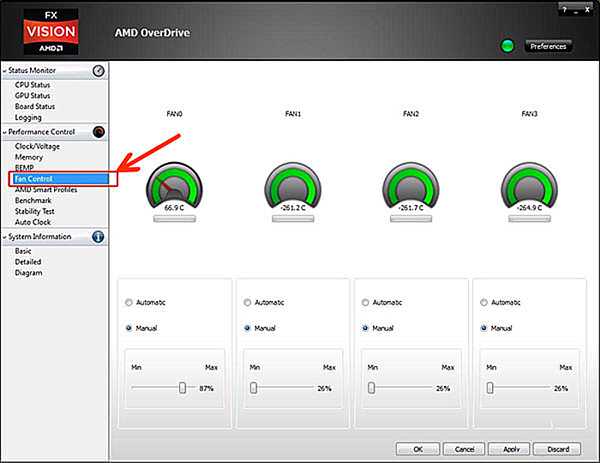Viewport: 600px width, 463px height.
Task: Select Fan Control in sidebar
Action: [x=61, y=179]
